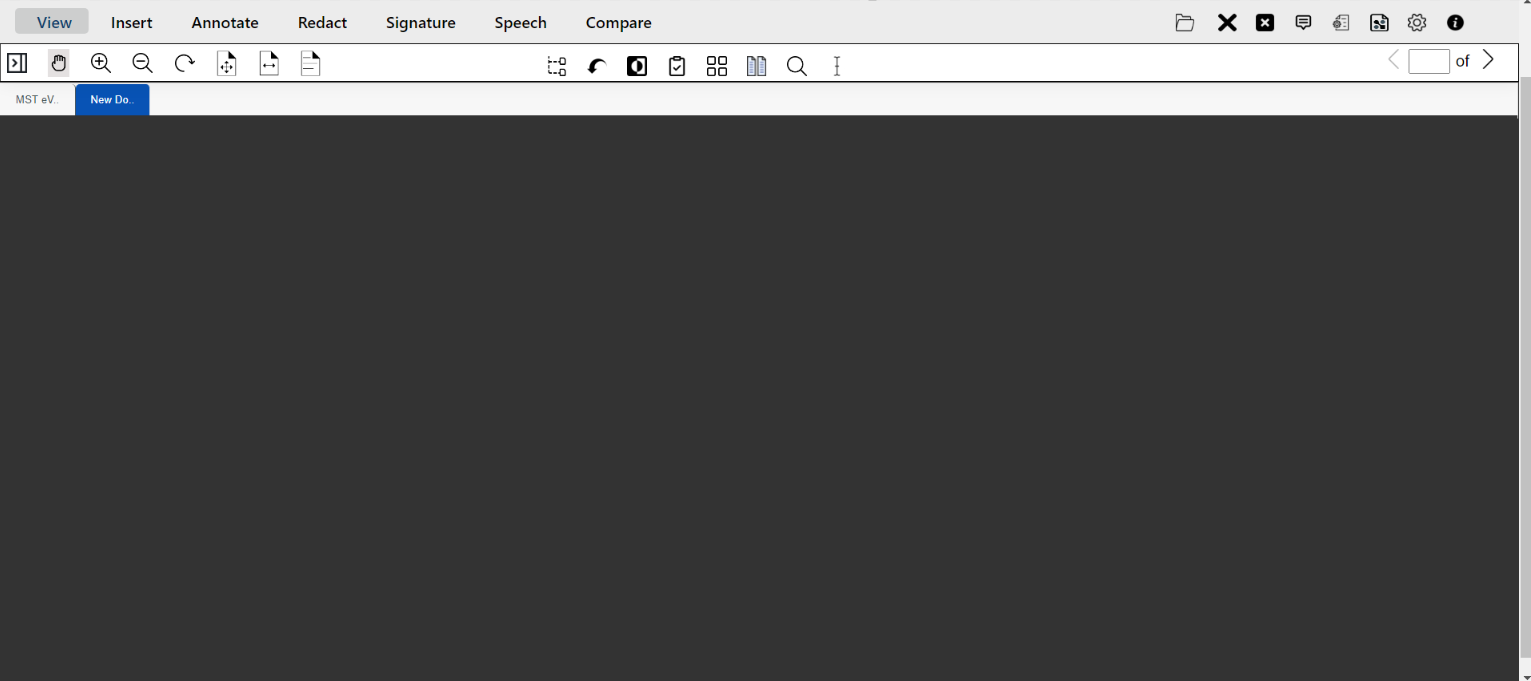
Task: Click the boxed X close-all icon
Action: tap(1265, 22)
